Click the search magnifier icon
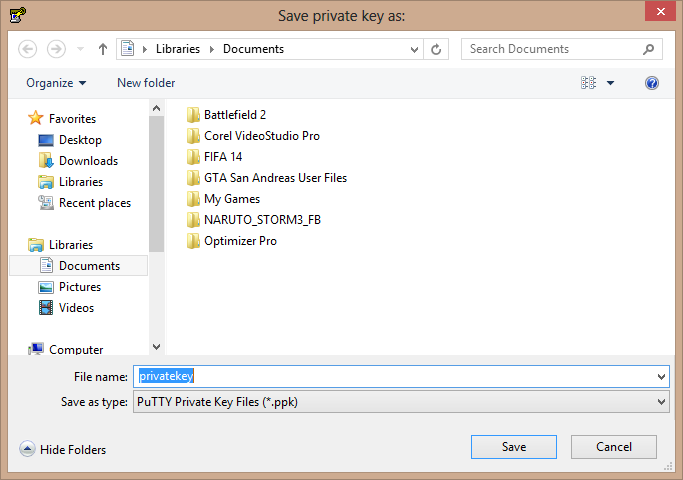 point(648,49)
